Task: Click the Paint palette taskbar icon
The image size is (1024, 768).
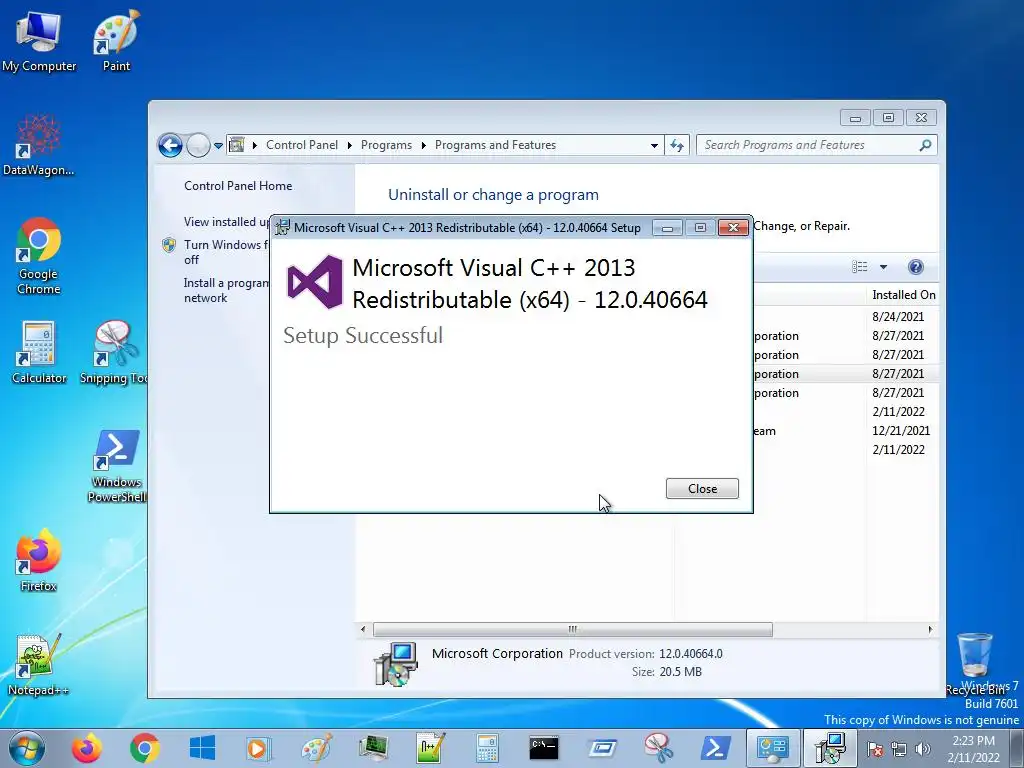Action: point(316,748)
